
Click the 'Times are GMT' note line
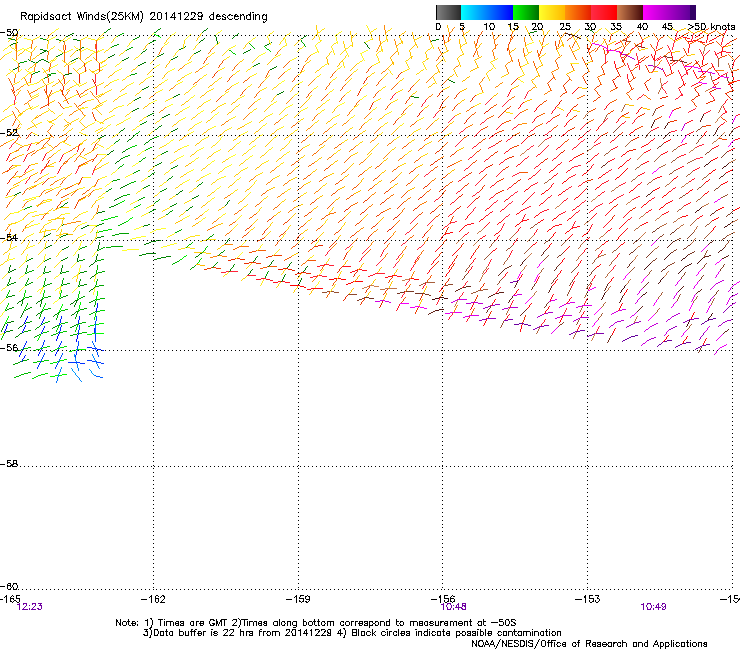pos(316,623)
